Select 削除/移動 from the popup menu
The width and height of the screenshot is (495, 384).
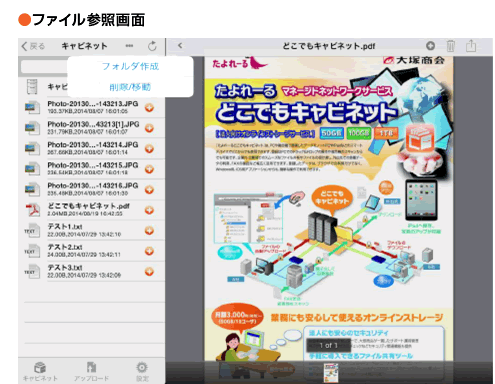coord(130,87)
